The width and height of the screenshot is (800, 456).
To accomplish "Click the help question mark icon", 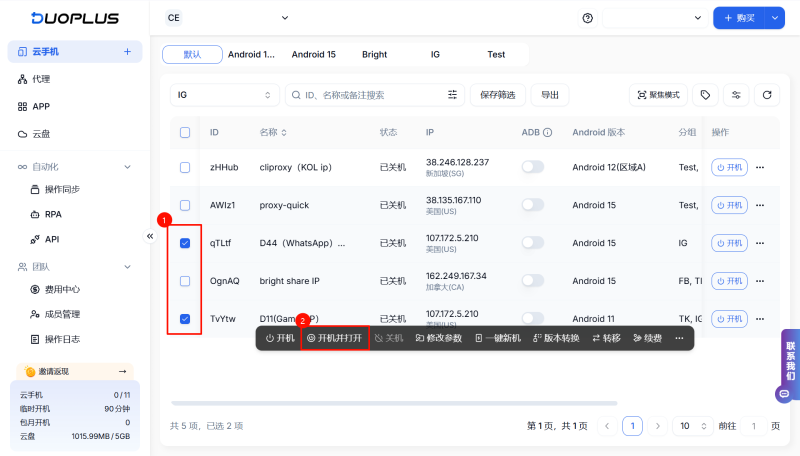I will (x=587, y=18).
